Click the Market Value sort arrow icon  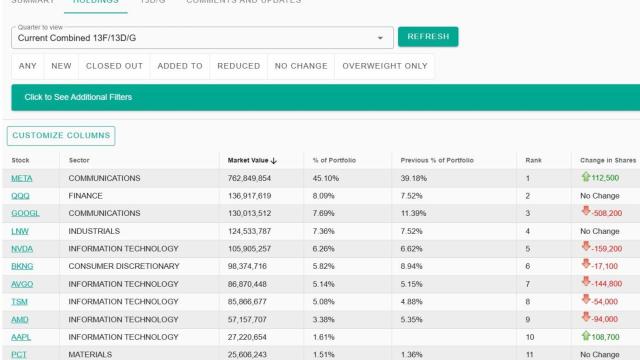(274, 160)
